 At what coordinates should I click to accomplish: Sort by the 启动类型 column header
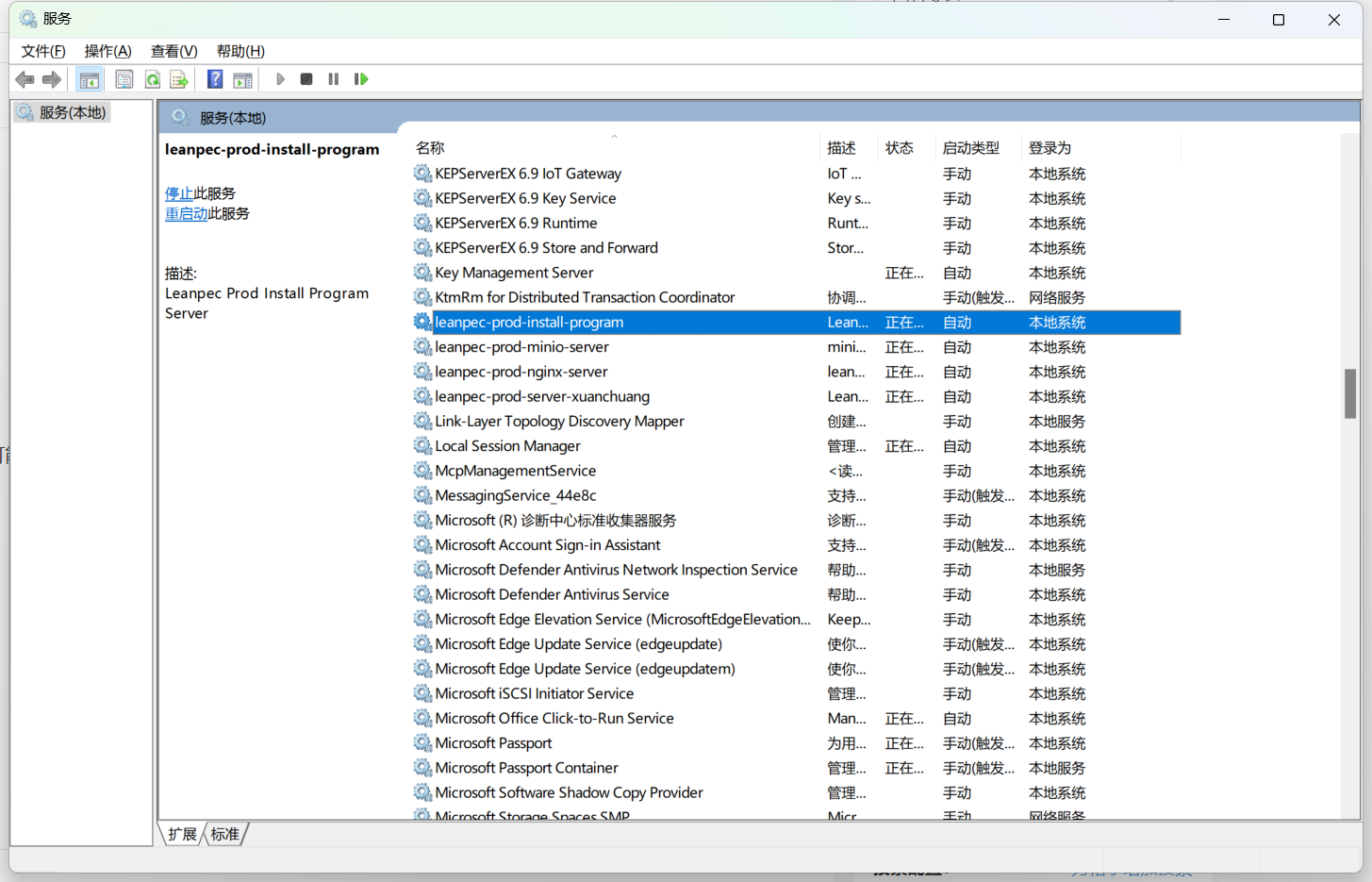[x=979, y=147]
